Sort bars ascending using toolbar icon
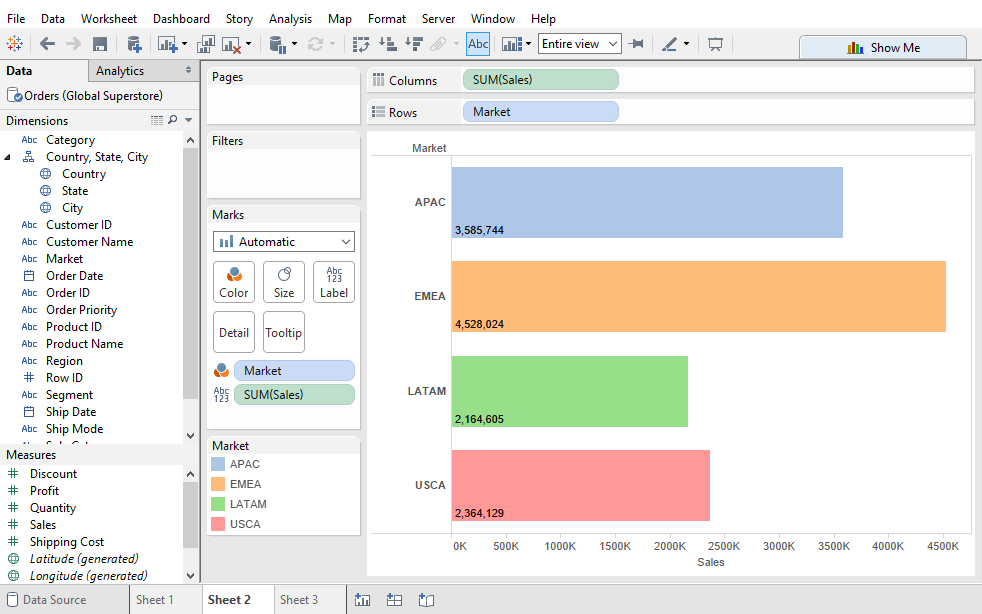The width and height of the screenshot is (982, 614). pyautogui.click(x=388, y=44)
